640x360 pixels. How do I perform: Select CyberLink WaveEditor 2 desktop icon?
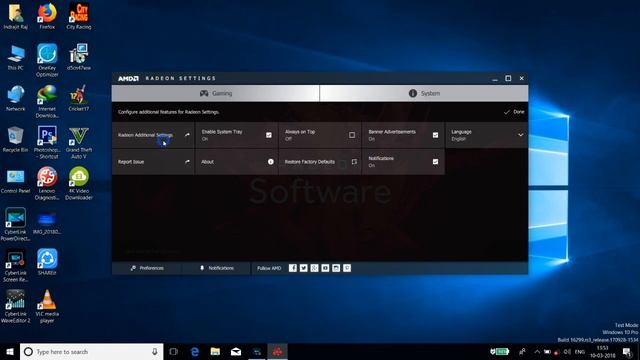(x=16, y=306)
